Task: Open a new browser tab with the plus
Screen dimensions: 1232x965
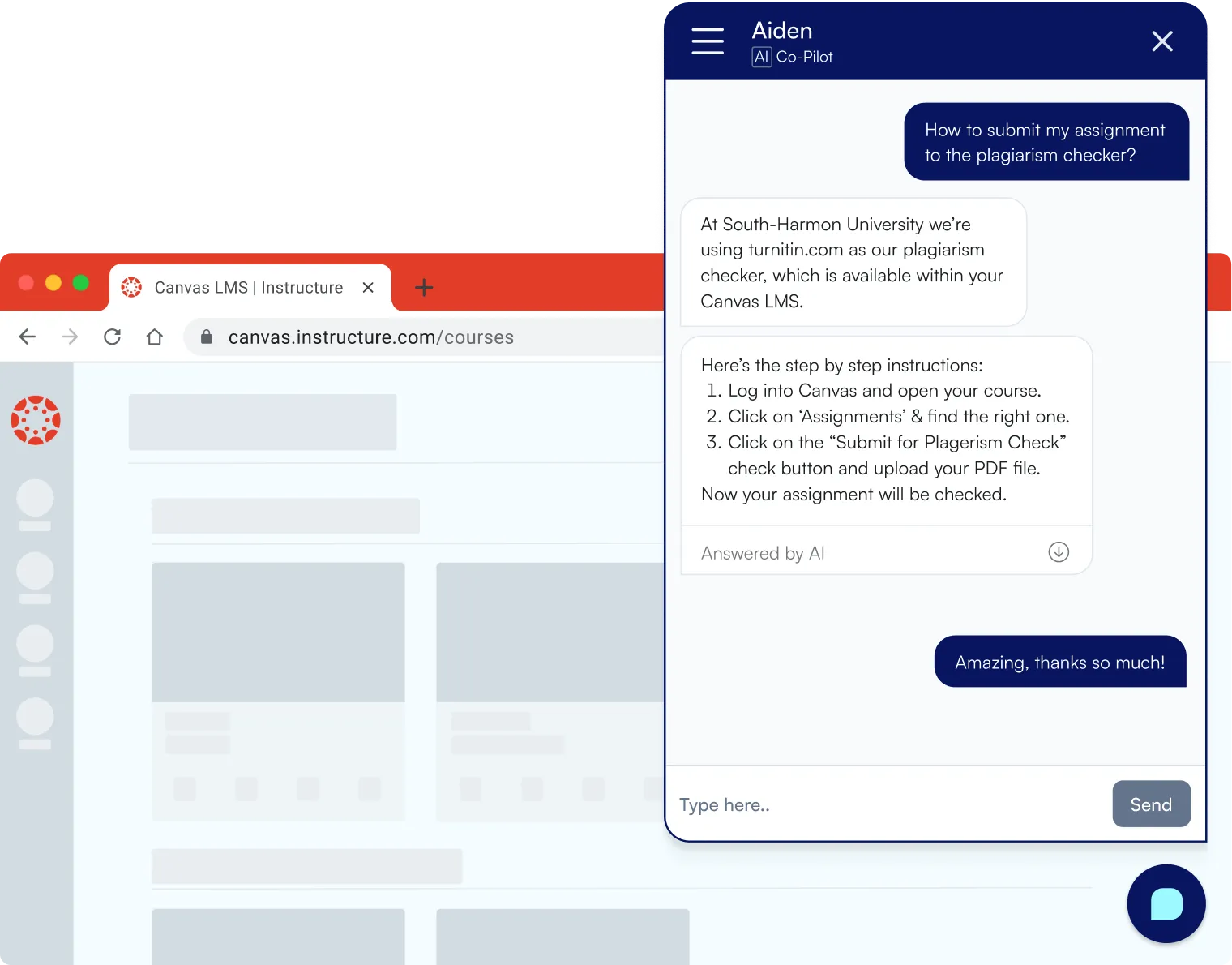Action: pyautogui.click(x=423, y=287)
